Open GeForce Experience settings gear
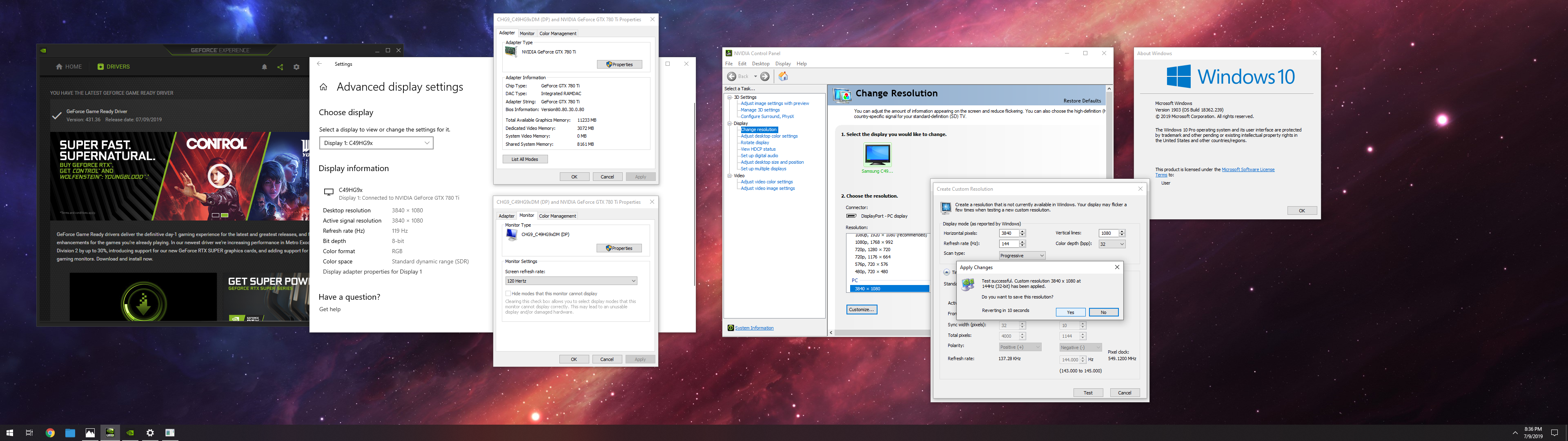The height and width of the screenshot is (441, 1568). [296, 67]
